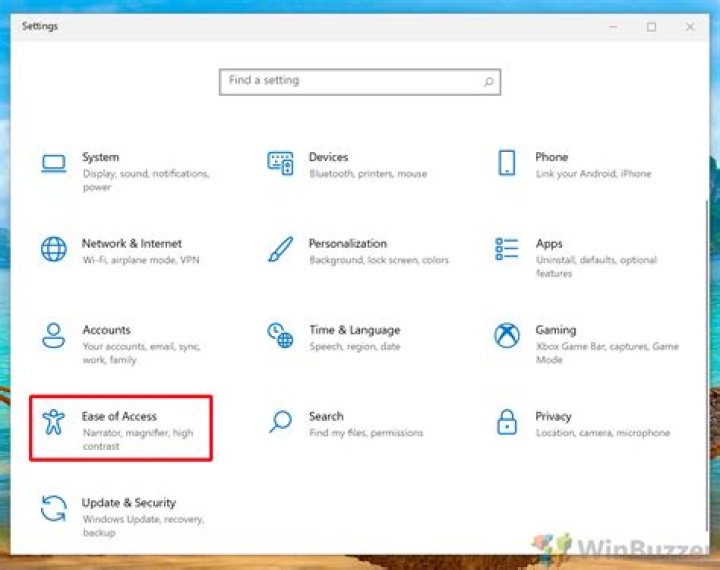720x570 pixels.
Task: Open Phone settings title
Action: [551, 157]
